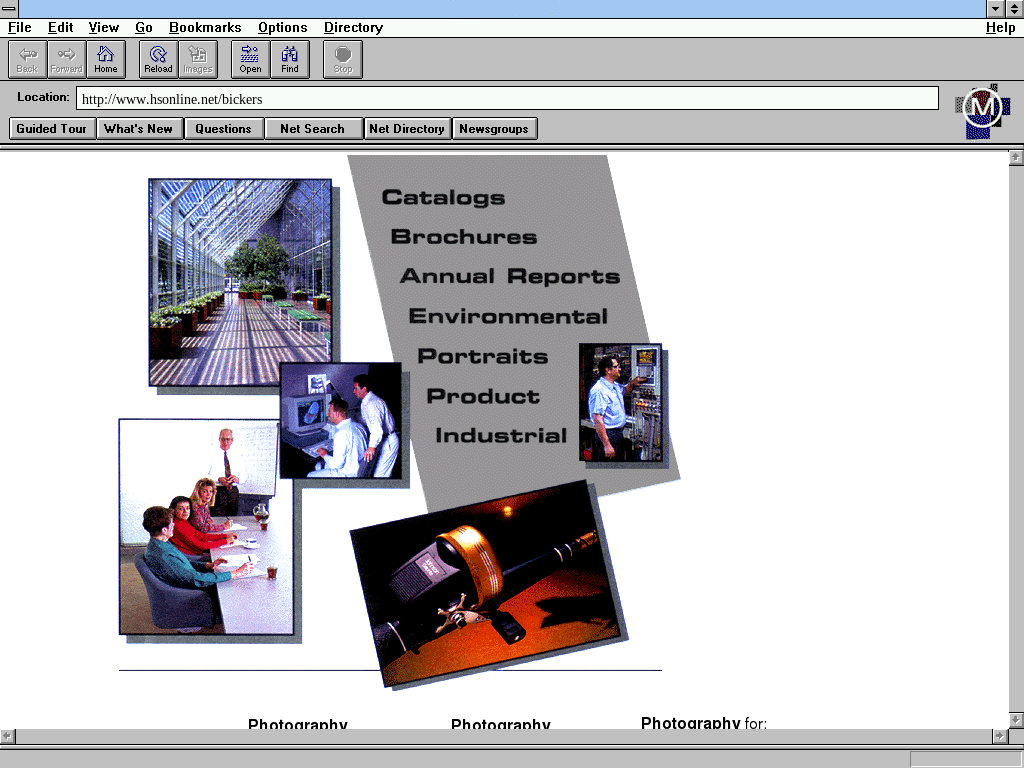Go to Home page via toolbar icon

tap(106, 59)
